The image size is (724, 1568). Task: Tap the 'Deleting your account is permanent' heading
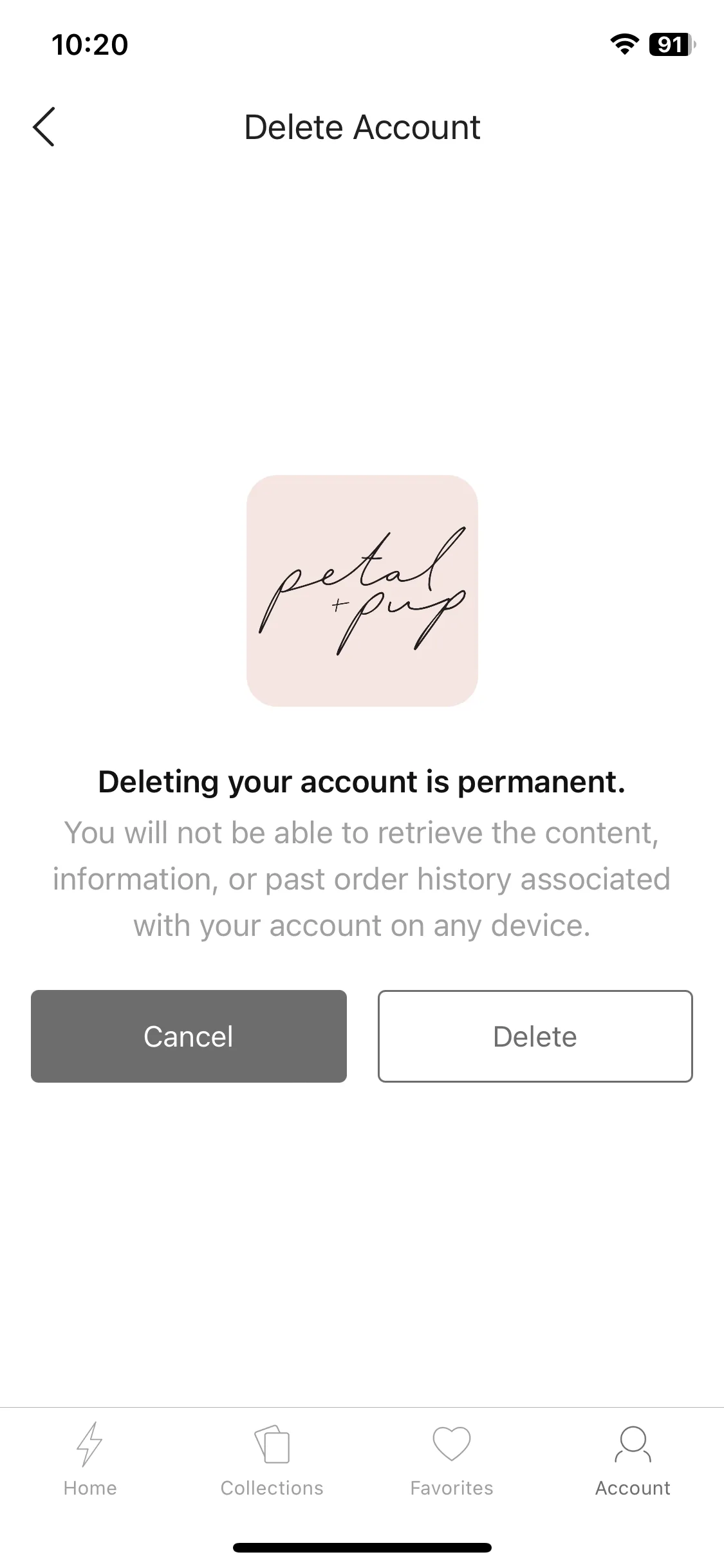(362, 782)
